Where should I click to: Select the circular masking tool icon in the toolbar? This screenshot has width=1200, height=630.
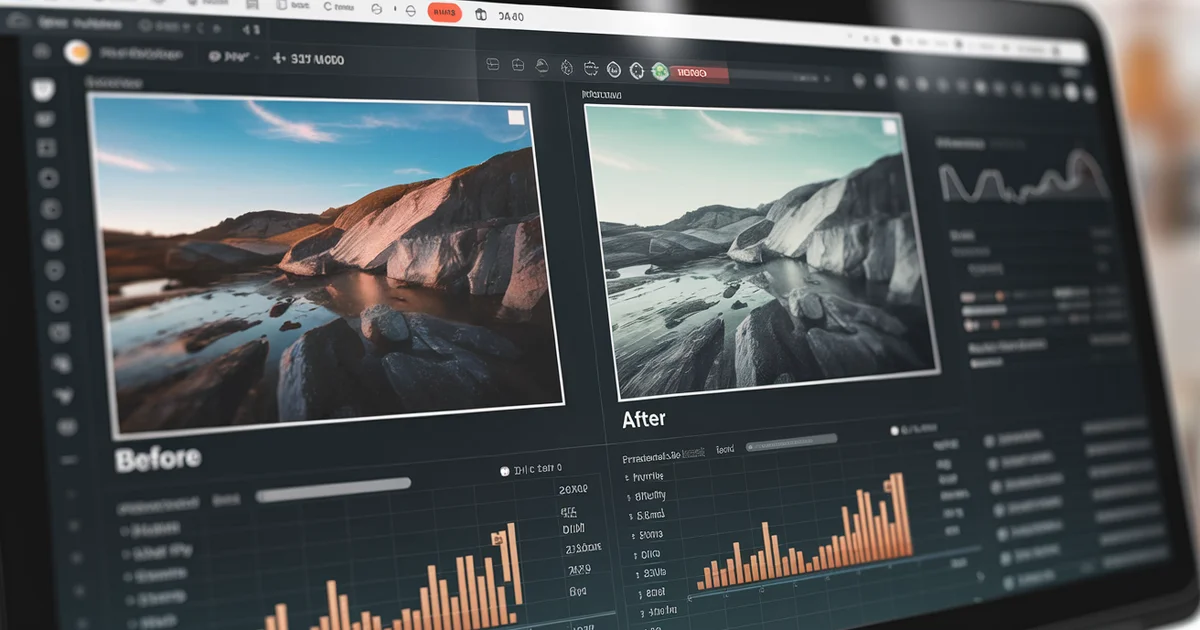[x=637, y=70]
